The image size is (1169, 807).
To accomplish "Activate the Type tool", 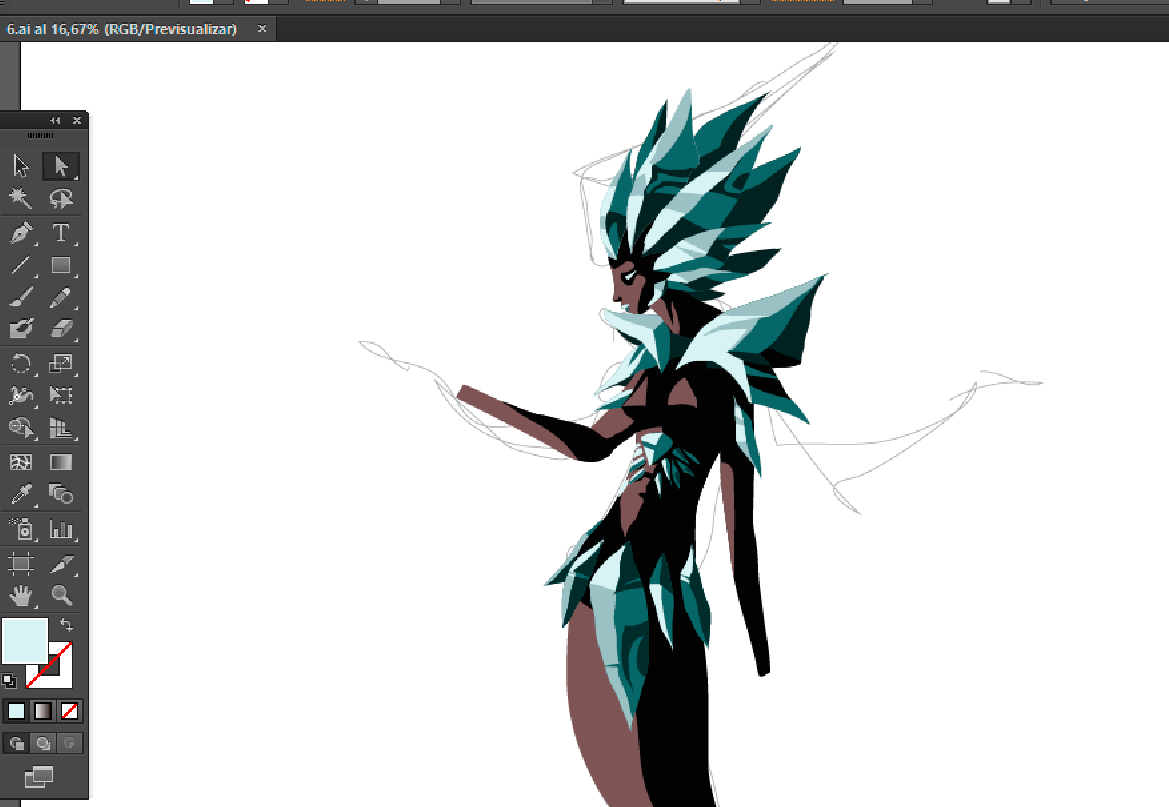I will tap(61, 233).
